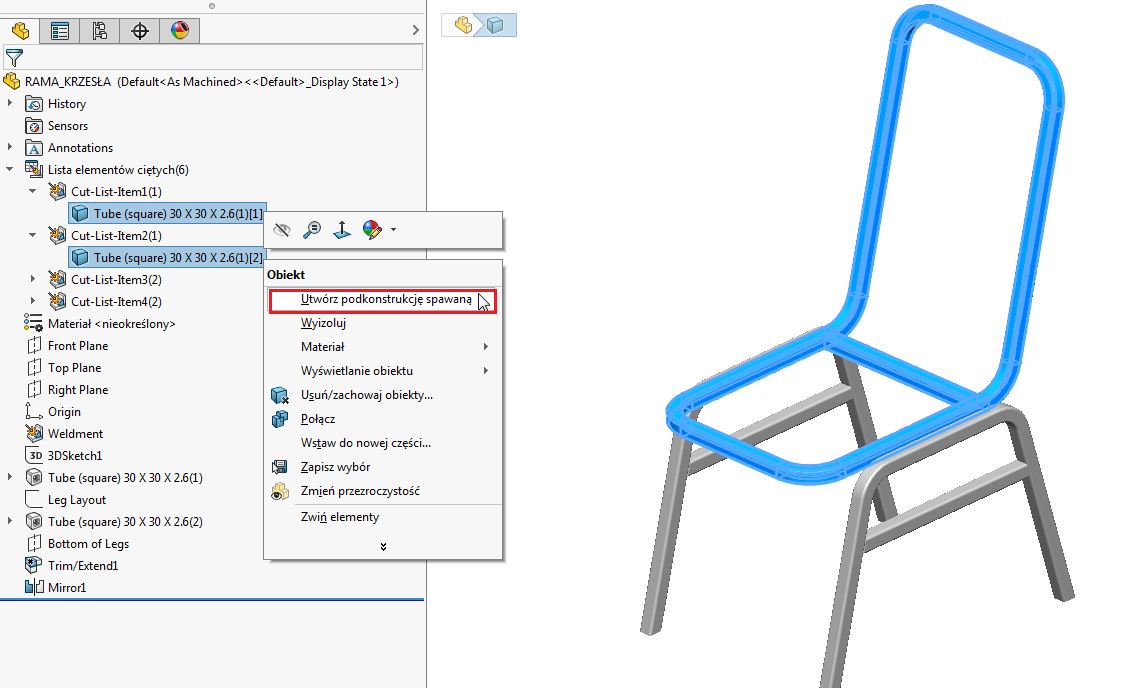
Task: Click the solid body icon in the breadcrumb
Action: (x=495, y=26)
